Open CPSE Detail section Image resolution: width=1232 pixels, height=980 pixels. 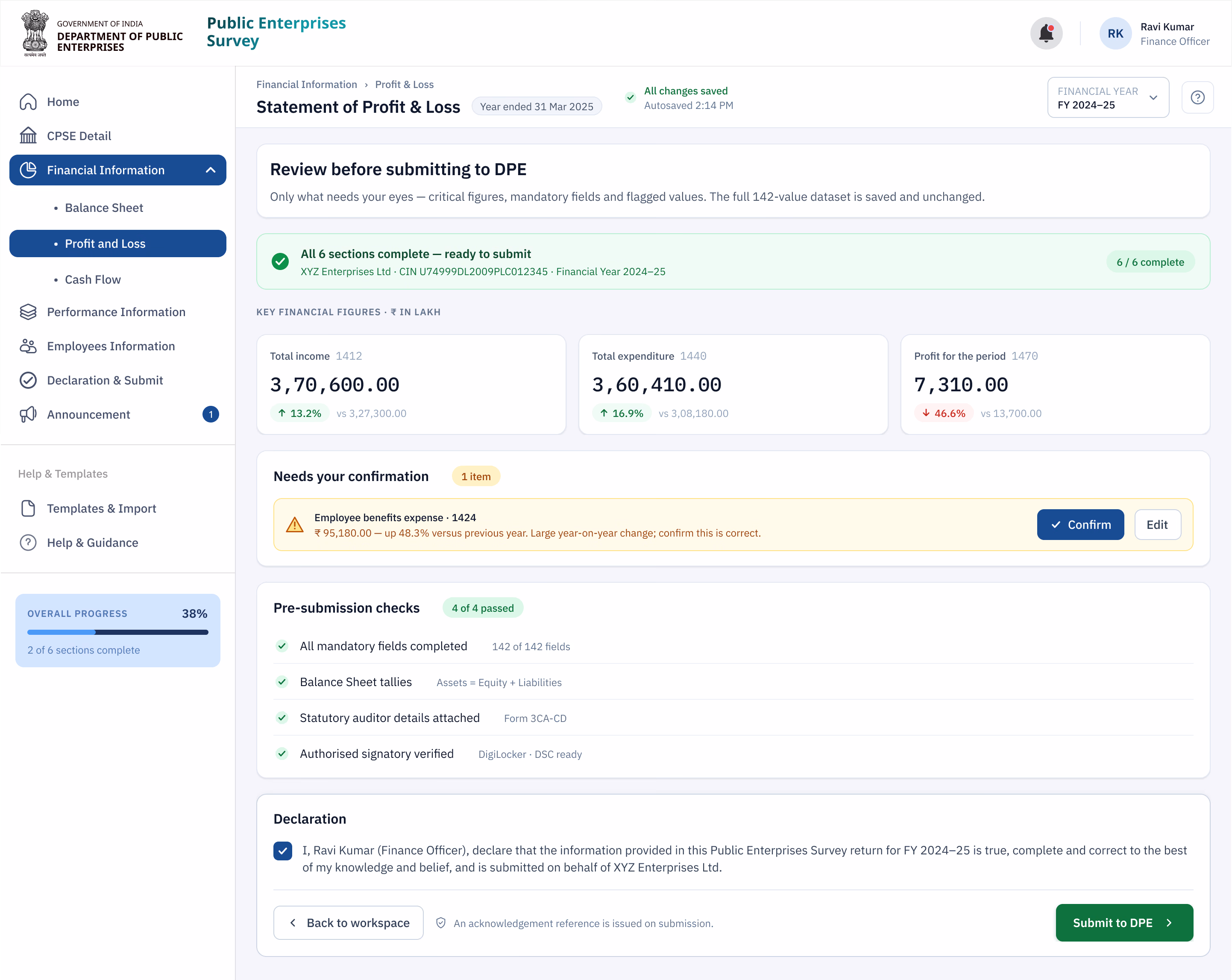(x=118, y=136)
